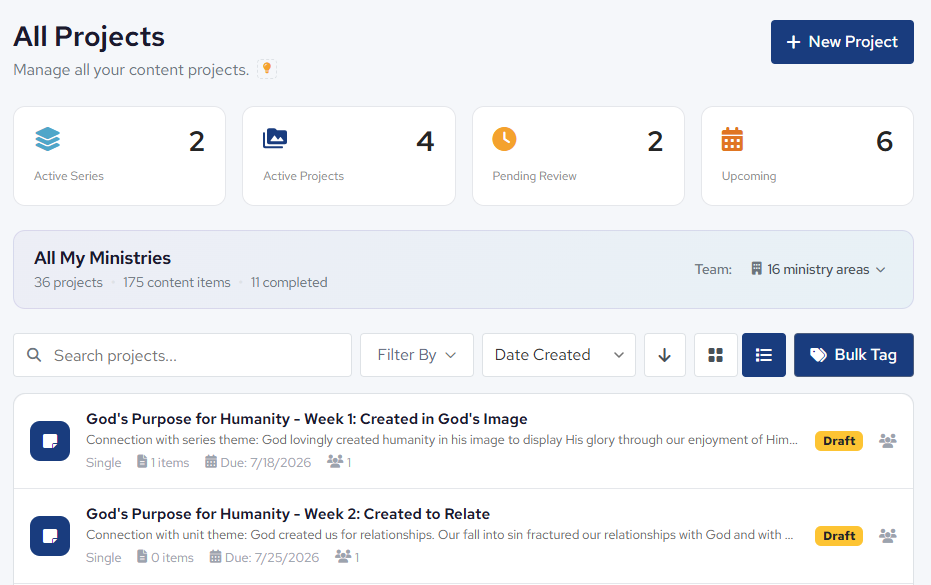Click the chevron after 16 ministry areas
The image size is (931, 585).
[881, 270]
